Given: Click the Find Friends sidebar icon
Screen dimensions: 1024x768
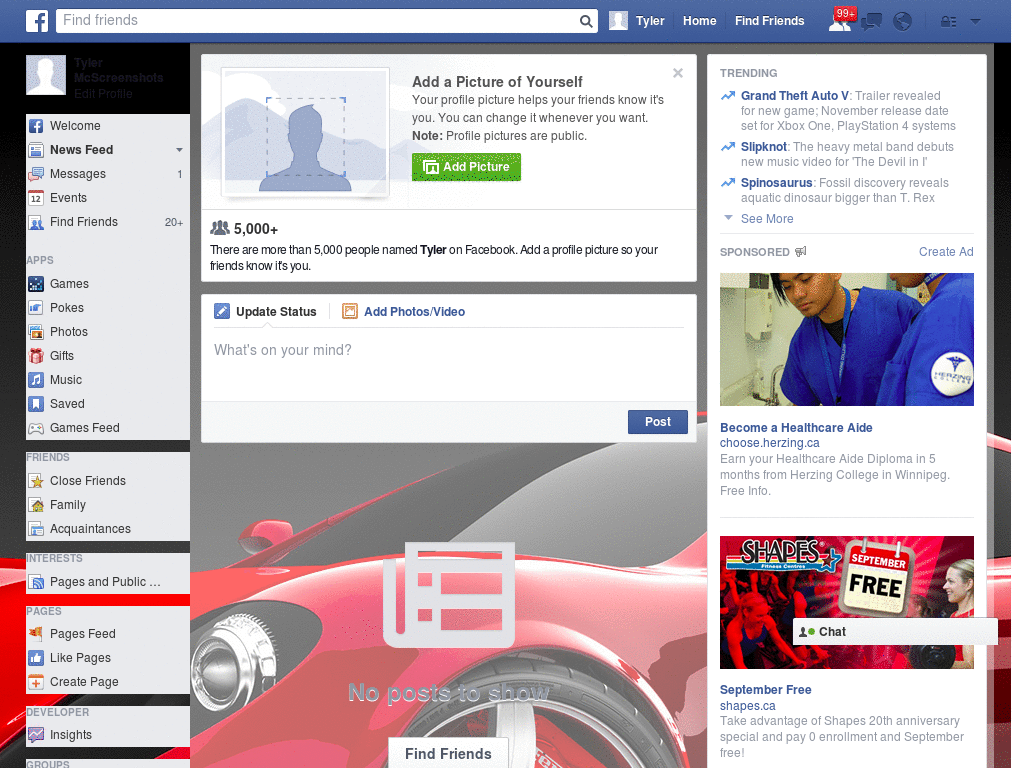Looking at the screenshot, I should click(x=36, y=222).
